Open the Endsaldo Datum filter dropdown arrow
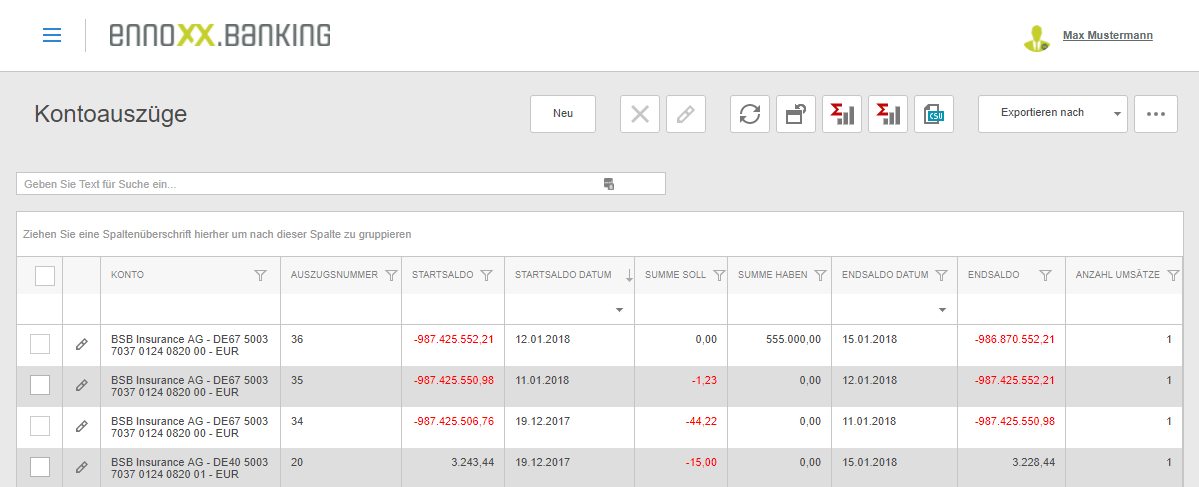Screen dimensions: 1199x487 coord(942,310)
